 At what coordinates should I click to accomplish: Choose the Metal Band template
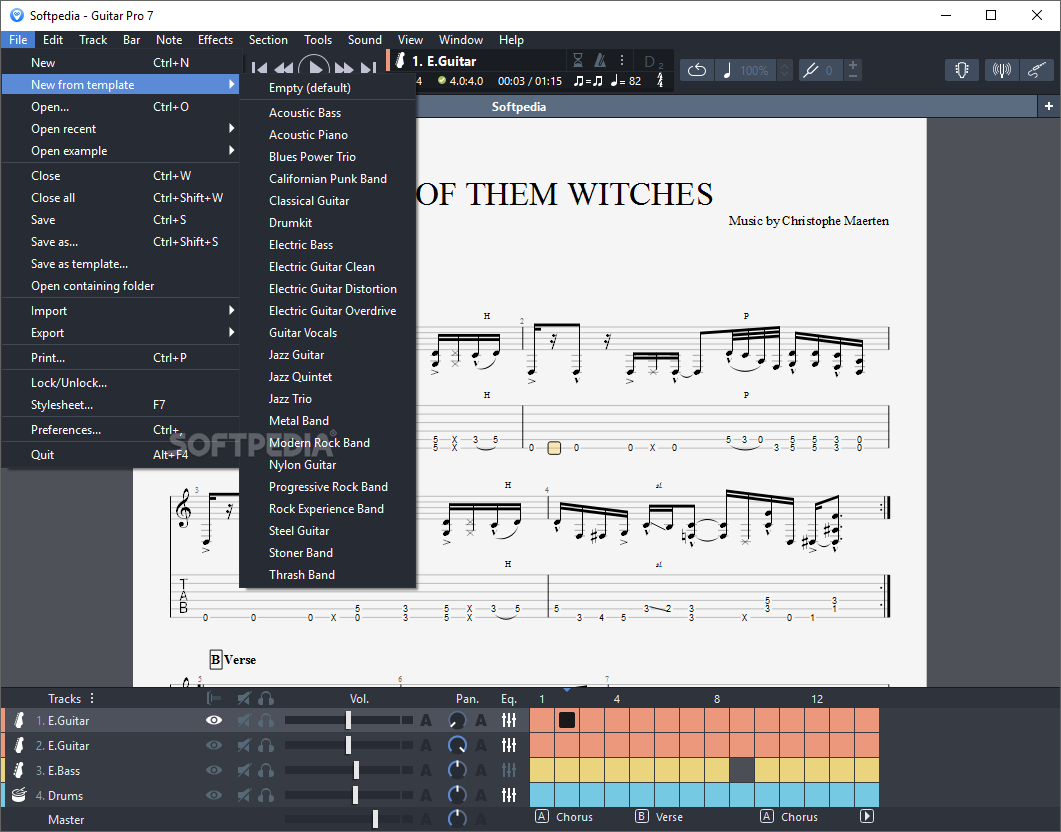coord(328,421)
